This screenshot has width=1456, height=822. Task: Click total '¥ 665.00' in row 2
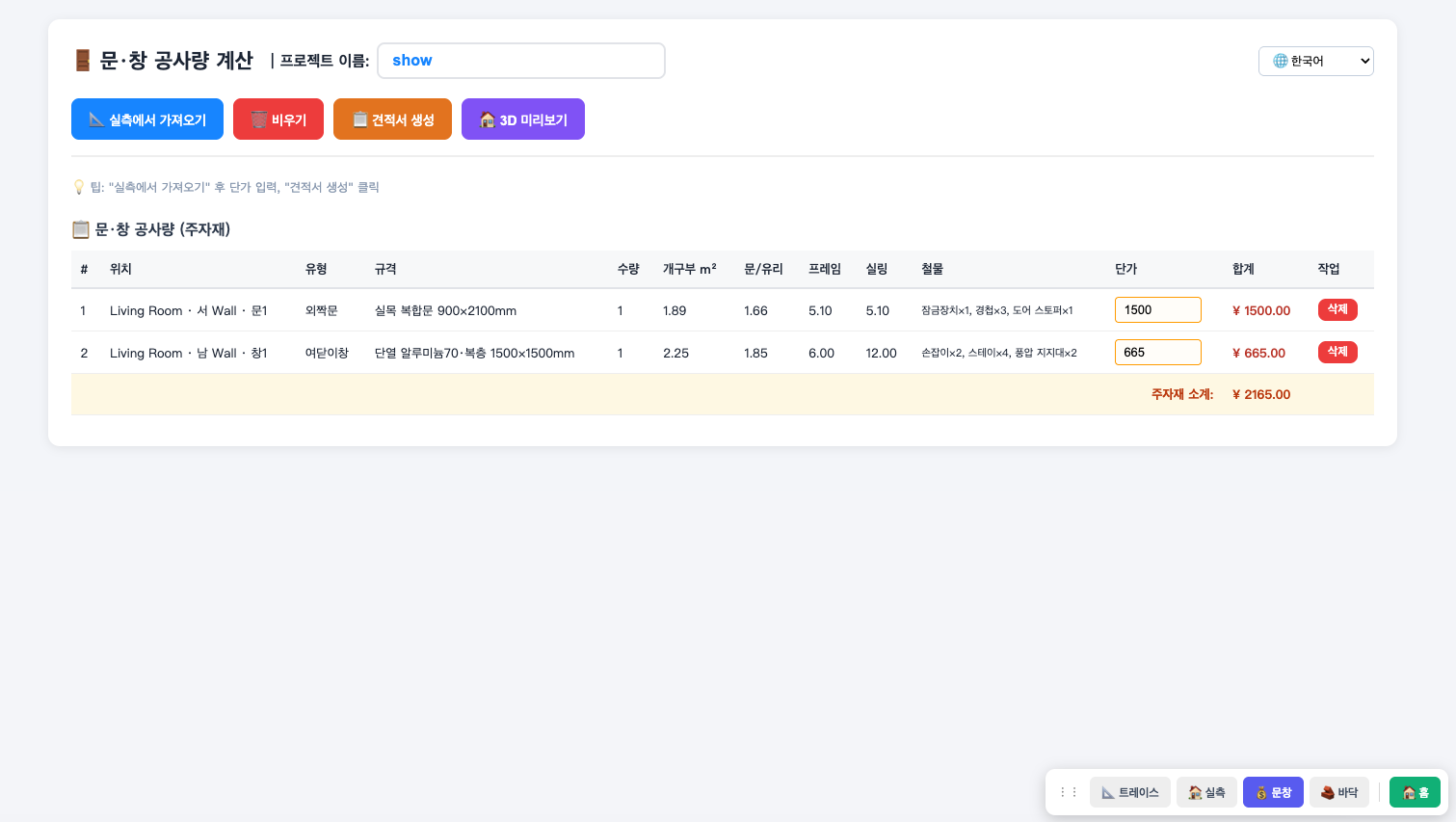1258,354
